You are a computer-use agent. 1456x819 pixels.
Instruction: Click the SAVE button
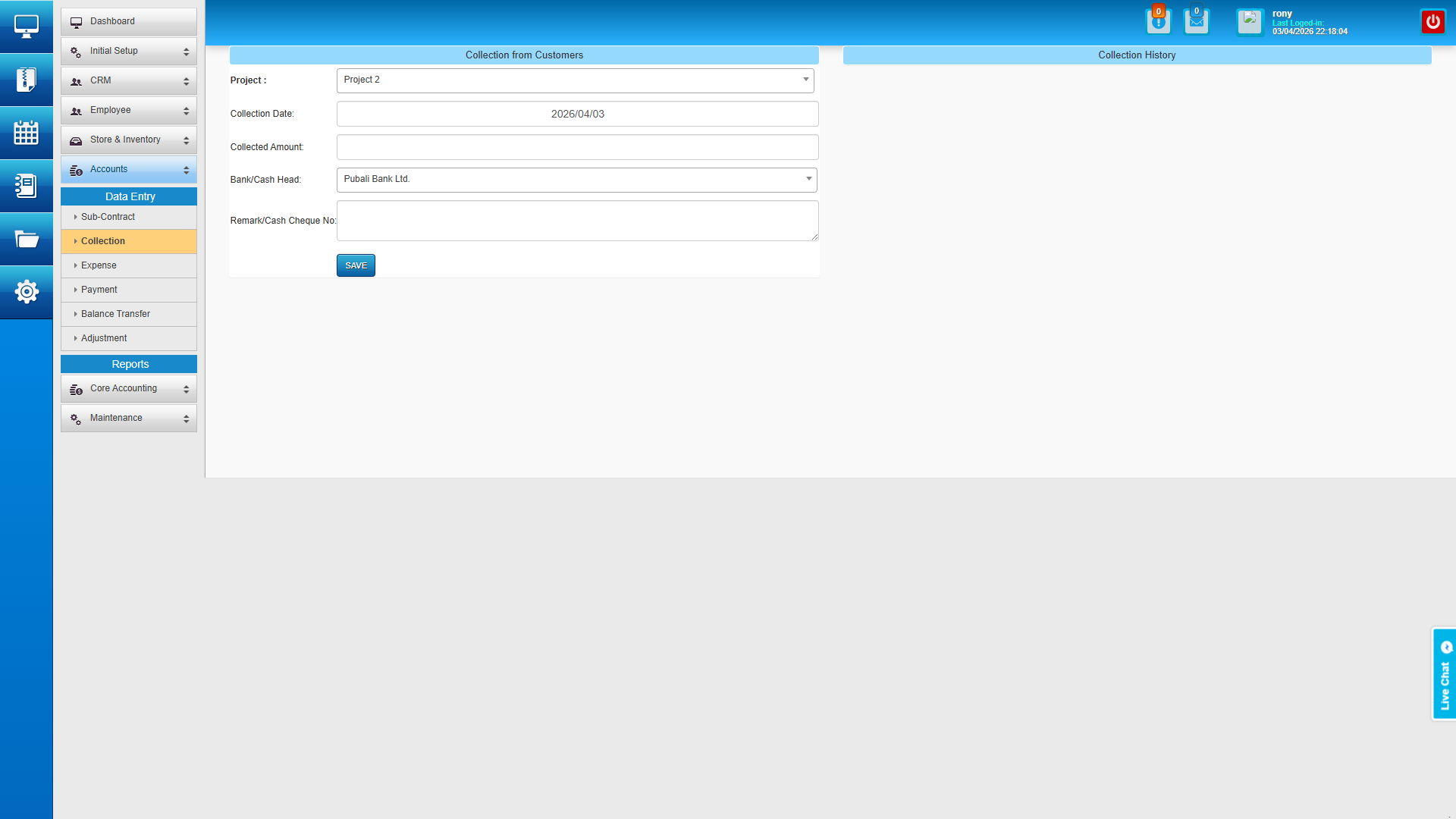(x=356, y=265)
